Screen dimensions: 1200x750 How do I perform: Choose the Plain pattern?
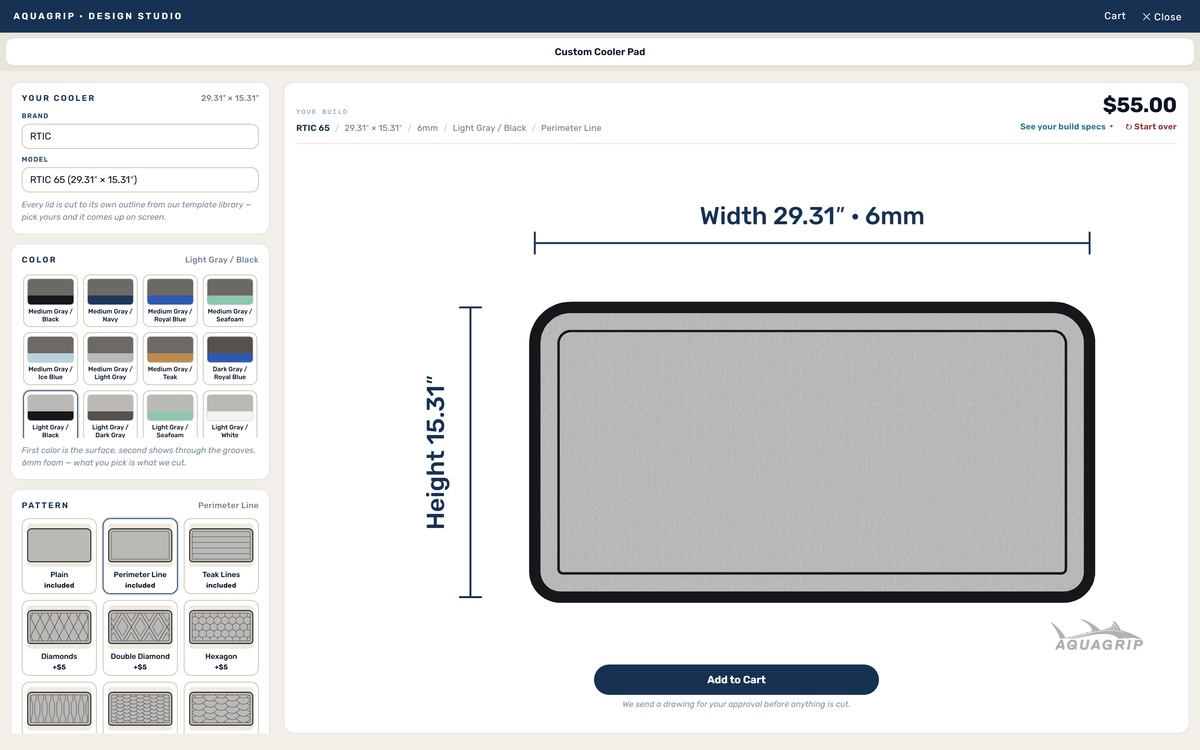pos(59,556)
